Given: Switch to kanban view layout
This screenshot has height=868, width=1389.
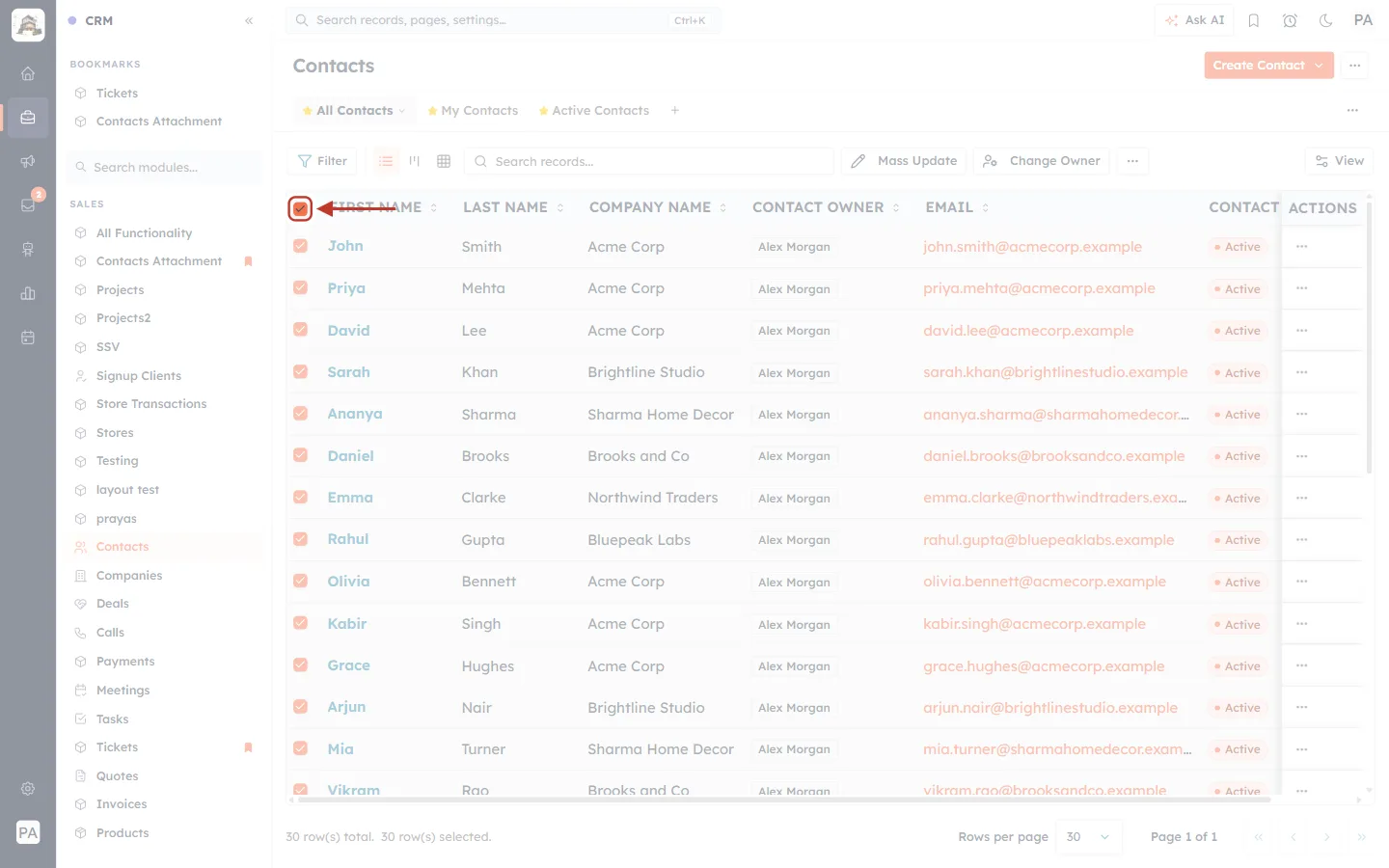Looking at the screenshot, I should pyautogui.click(x=415, y=161).
